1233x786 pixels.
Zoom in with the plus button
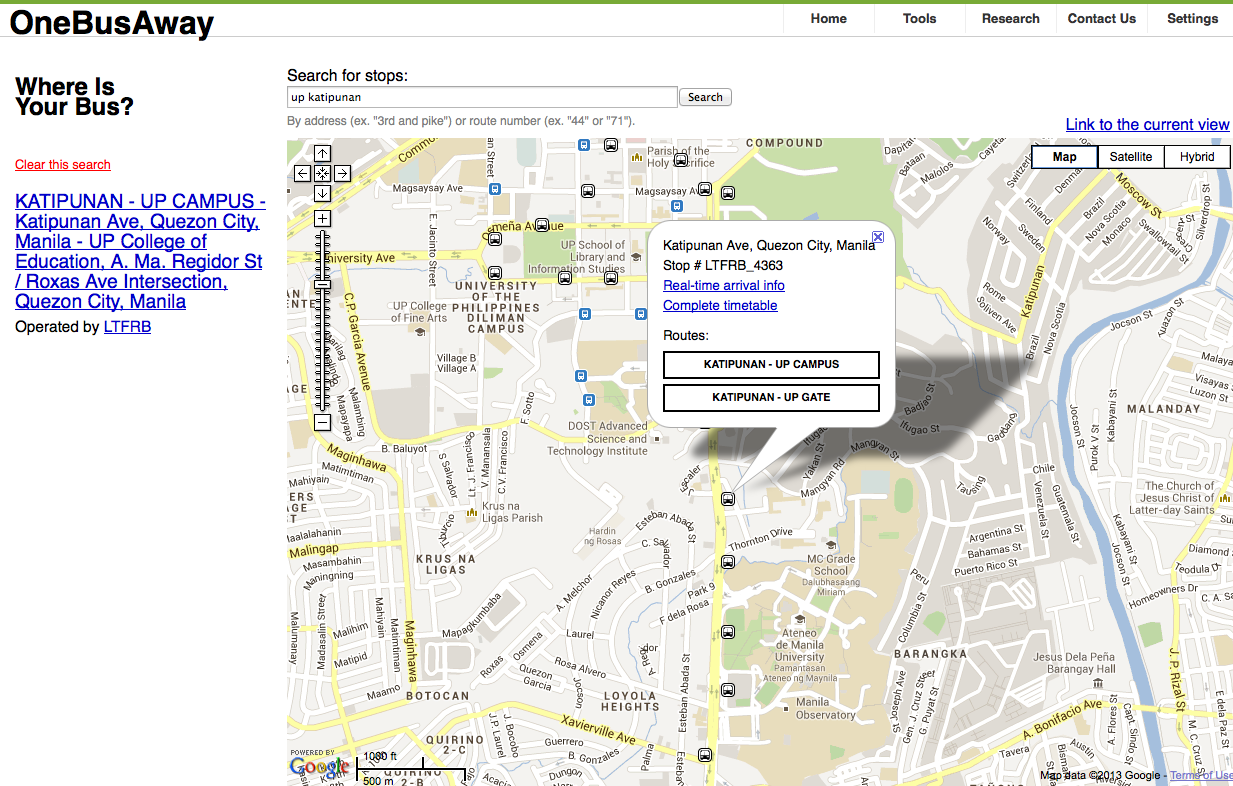pyautogui.click(x=322, y=218)
